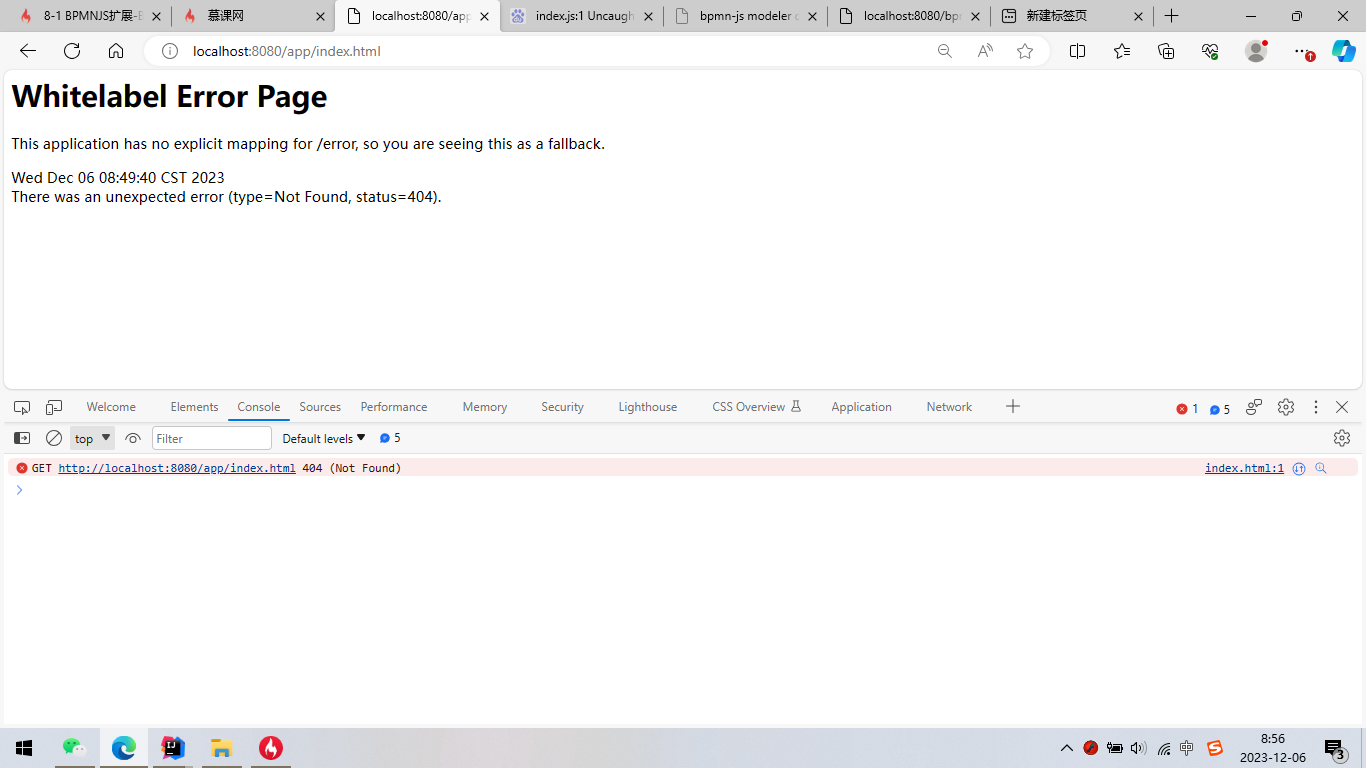Open the Lighthouse tab
Screen dimensions: 1366x768
click(x=648, y=407)
